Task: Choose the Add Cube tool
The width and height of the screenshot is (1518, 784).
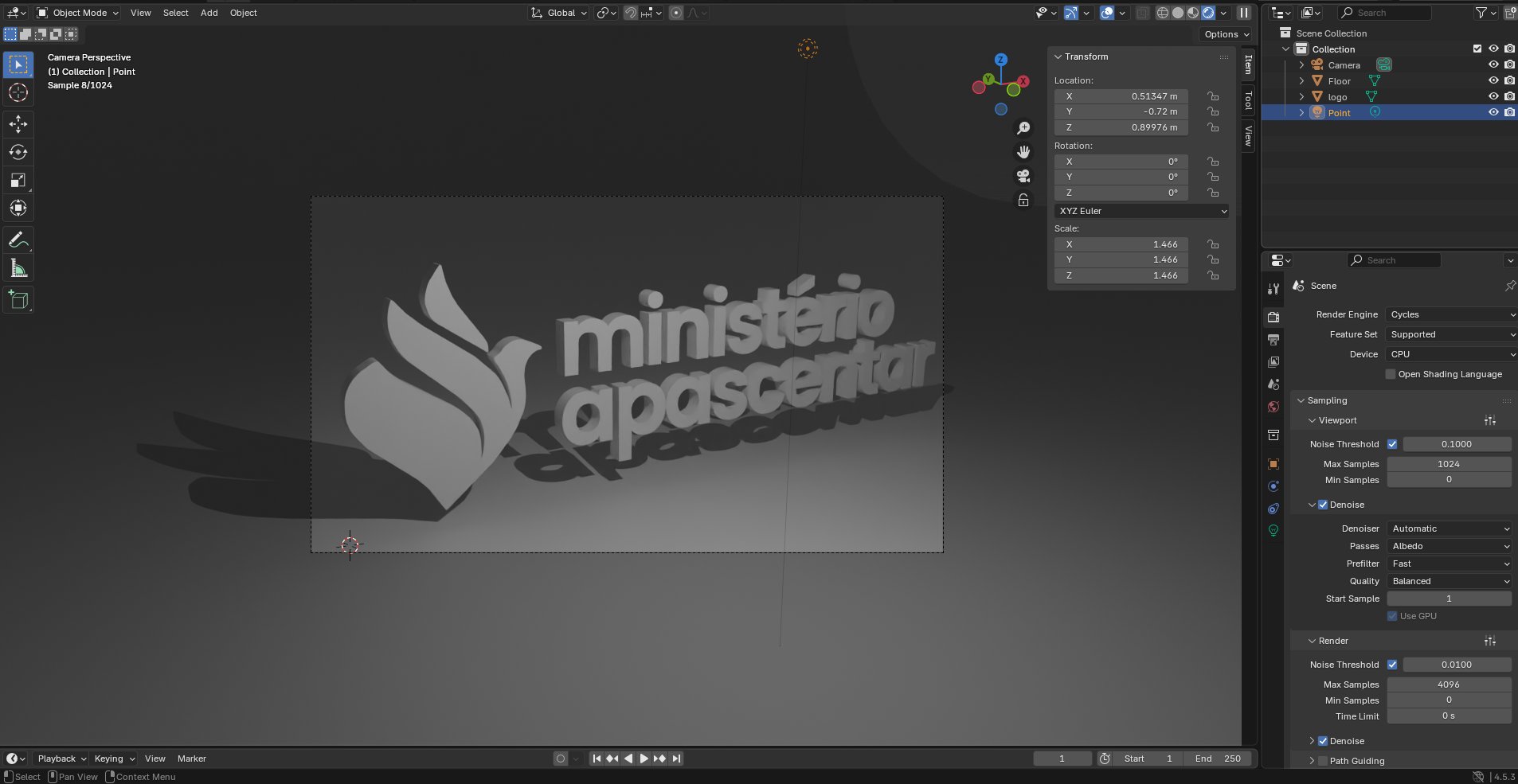Action: click(18, 300)
